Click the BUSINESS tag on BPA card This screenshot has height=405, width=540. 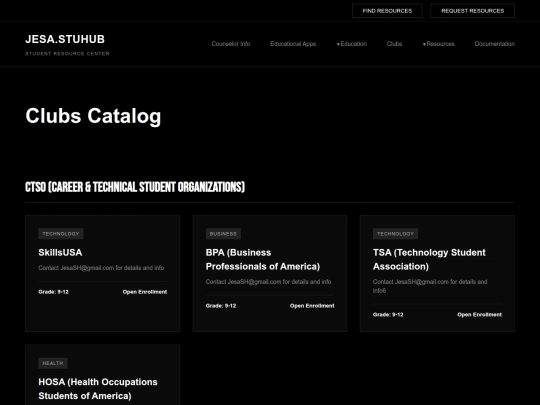point(223,234)
